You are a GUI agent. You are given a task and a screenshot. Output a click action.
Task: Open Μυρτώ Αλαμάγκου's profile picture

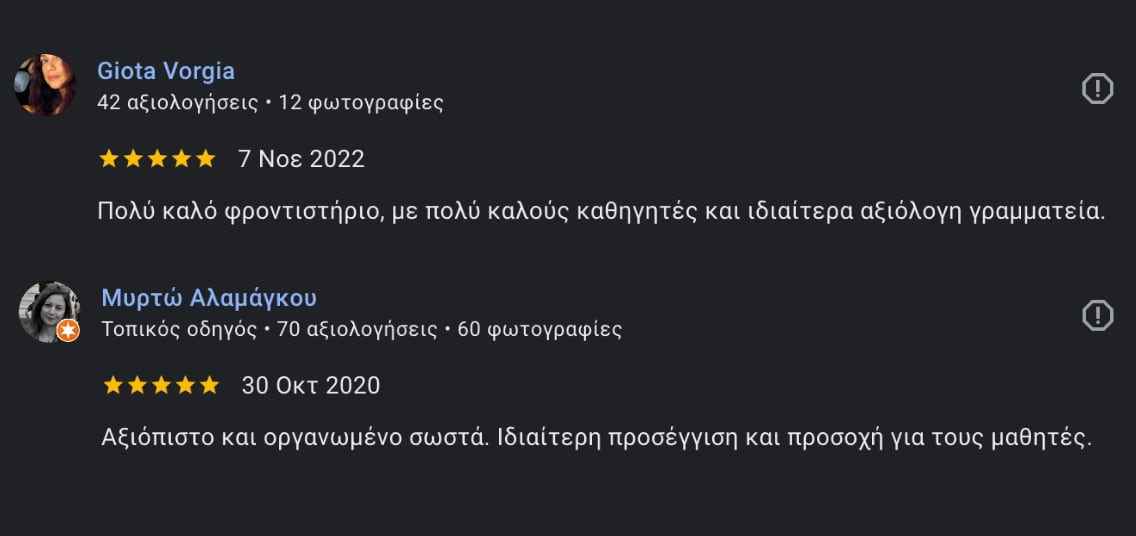tap(49, 311)
